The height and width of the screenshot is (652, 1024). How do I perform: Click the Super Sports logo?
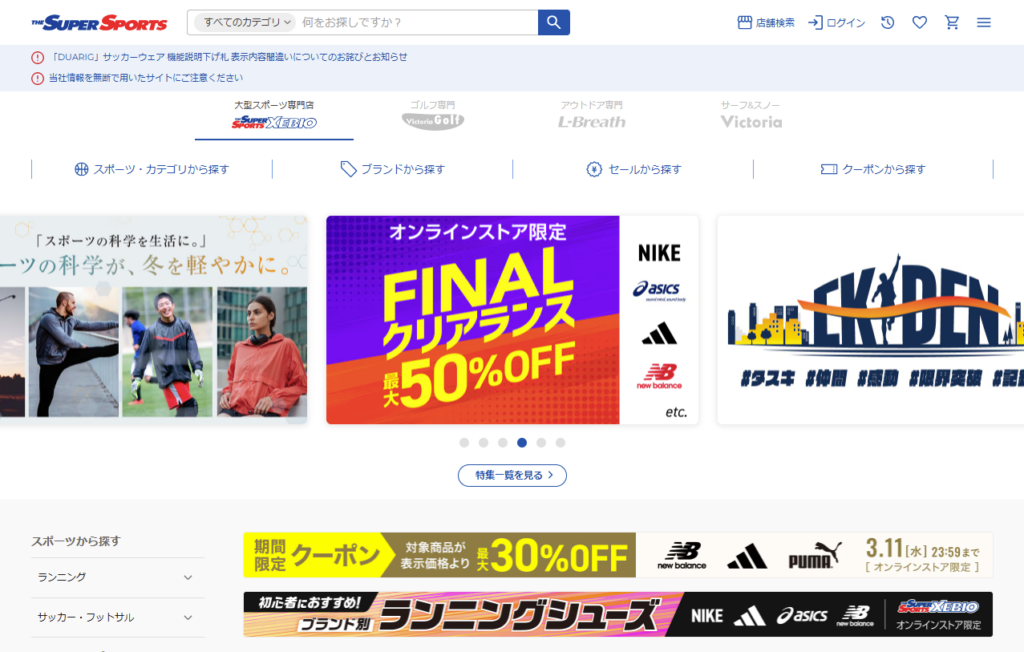(x=99, y=23)
